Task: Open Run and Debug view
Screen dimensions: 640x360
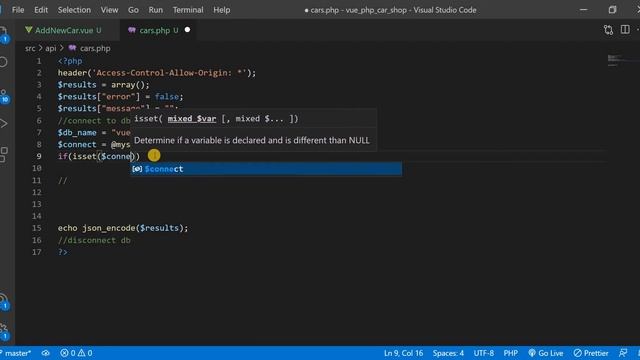Action: 4,124
